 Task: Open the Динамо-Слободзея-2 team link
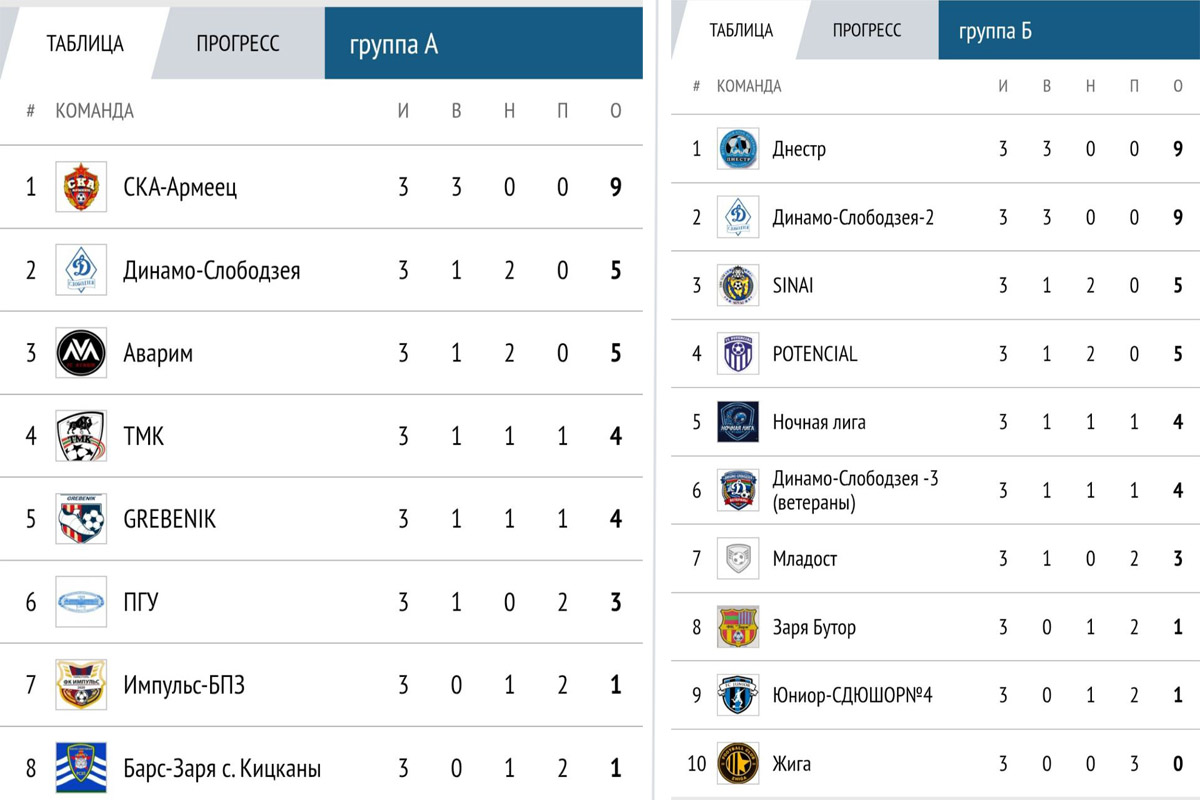[853, 217]
